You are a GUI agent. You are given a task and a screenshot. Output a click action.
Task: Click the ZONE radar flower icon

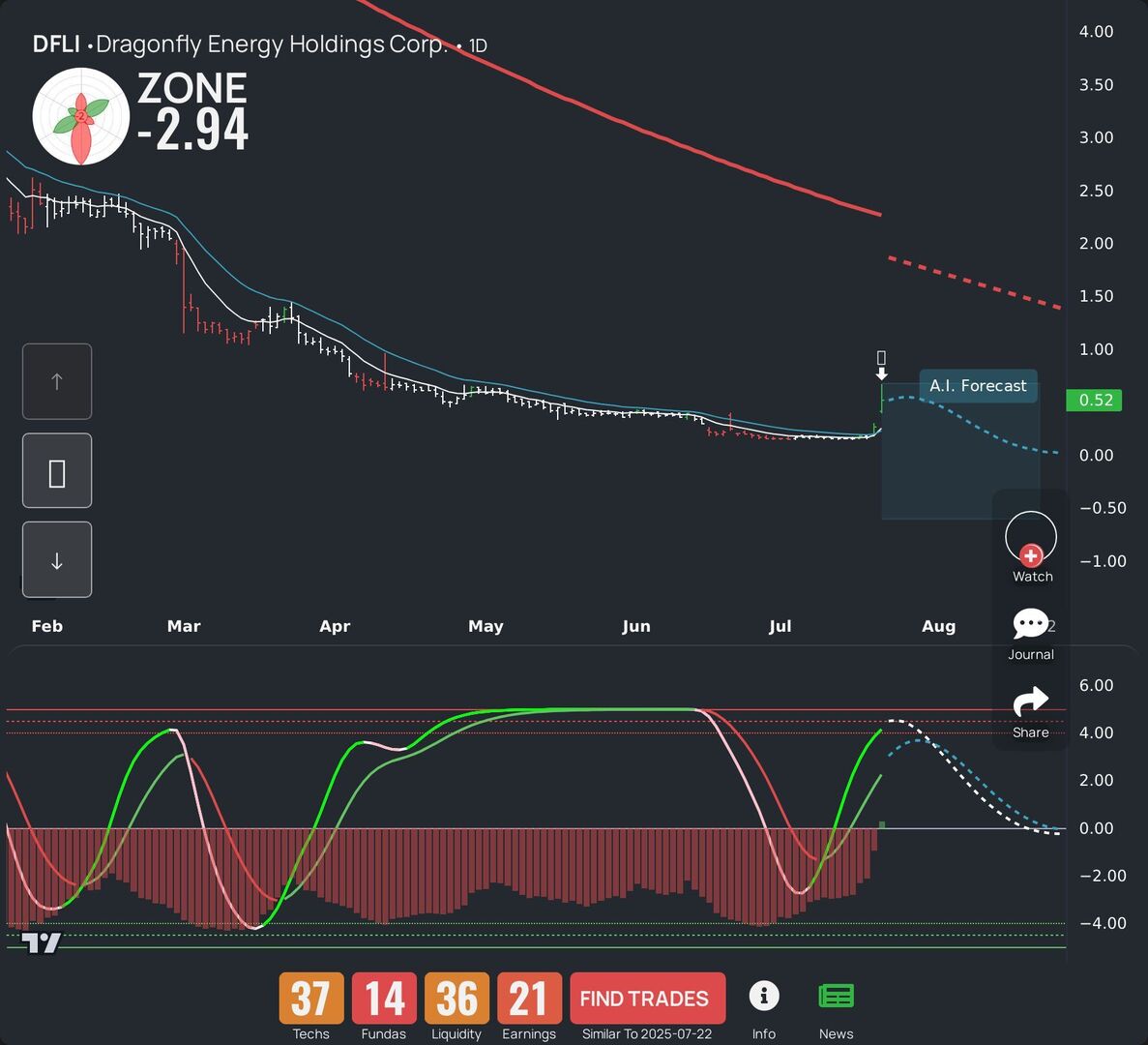(81, 116)
